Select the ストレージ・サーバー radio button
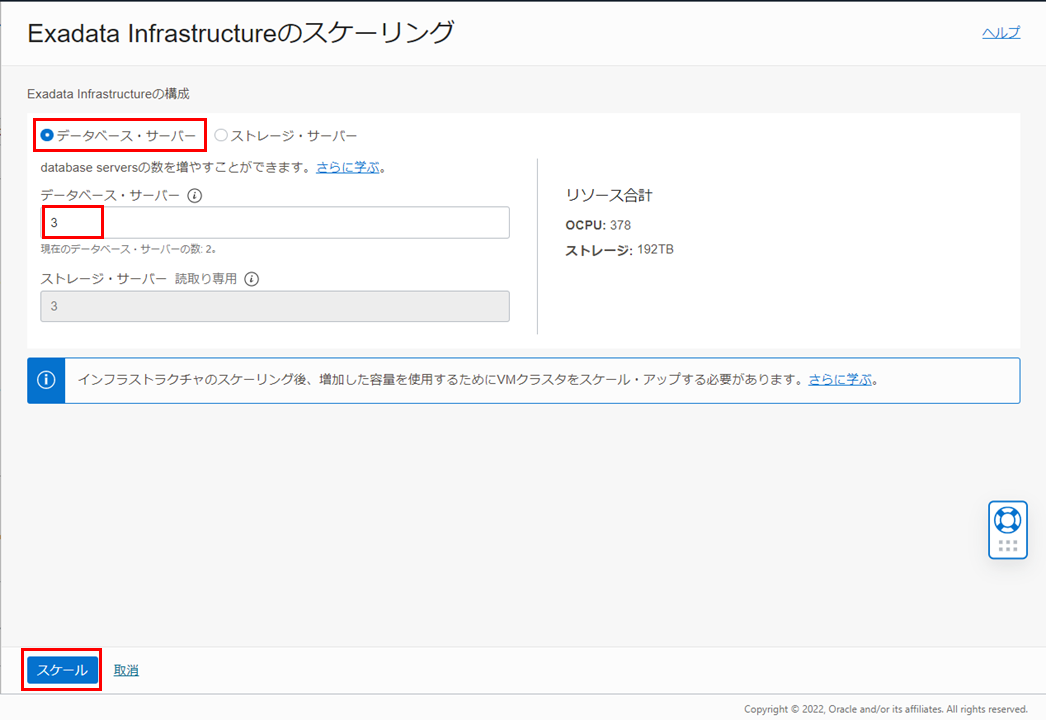1046x720 pixels. 221,135
